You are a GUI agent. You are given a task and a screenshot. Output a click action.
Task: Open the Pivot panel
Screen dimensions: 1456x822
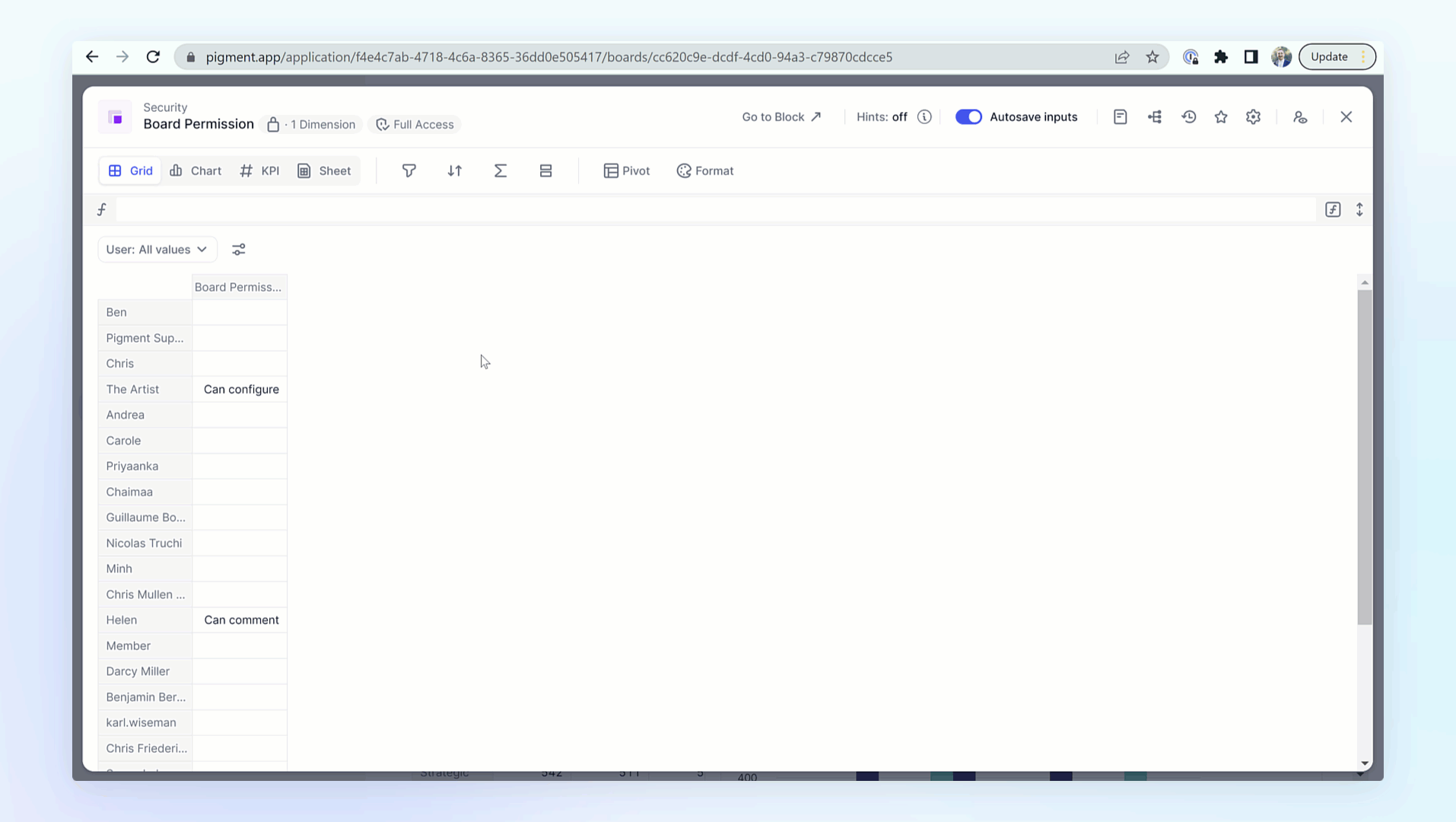[627, 170]
